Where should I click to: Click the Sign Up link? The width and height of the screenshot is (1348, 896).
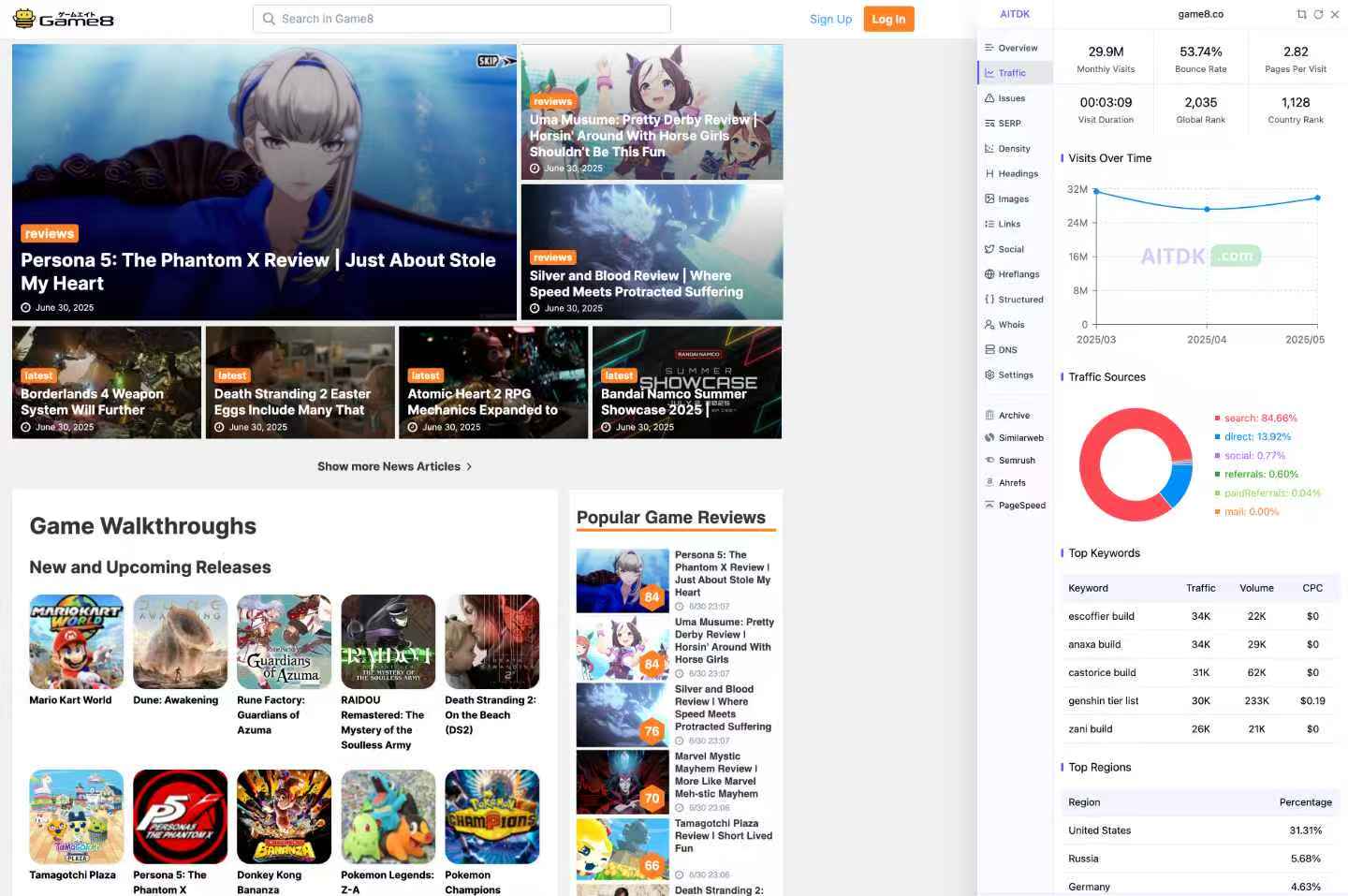pyautogui.click(x=830, y=19)
